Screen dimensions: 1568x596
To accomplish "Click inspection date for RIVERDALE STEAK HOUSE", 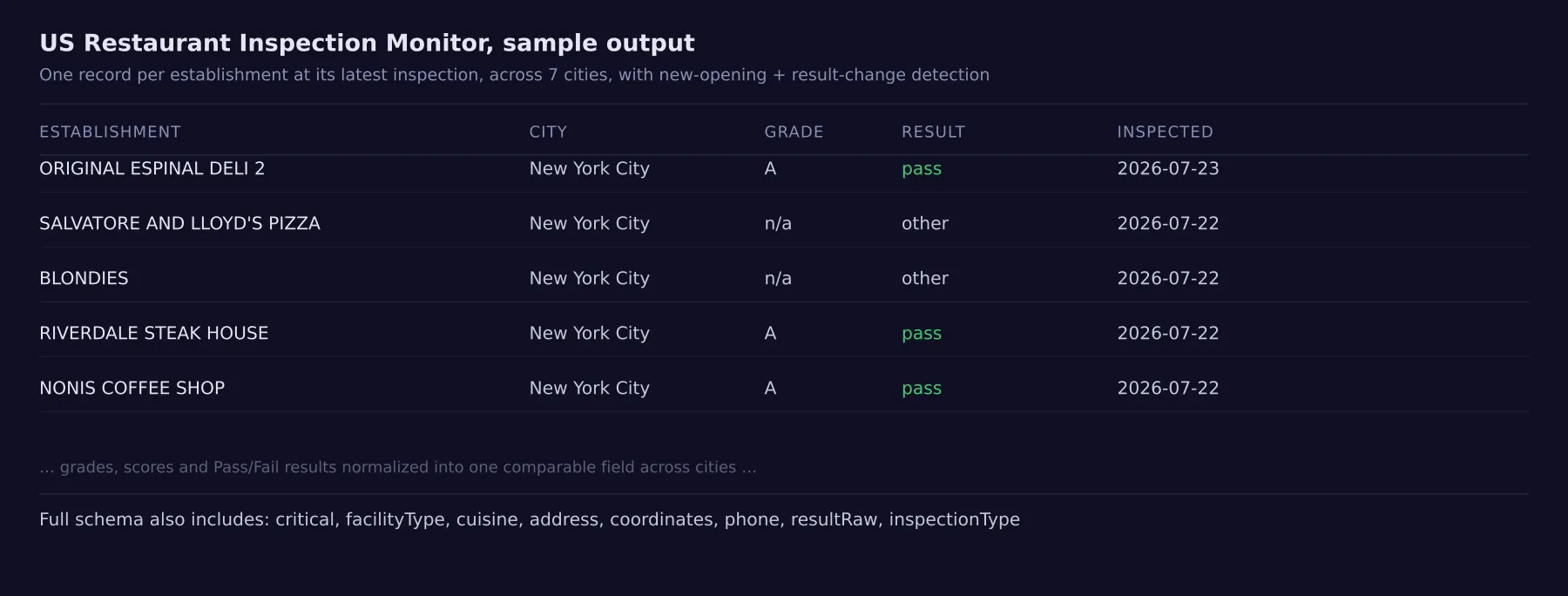I will [1168, 333].
